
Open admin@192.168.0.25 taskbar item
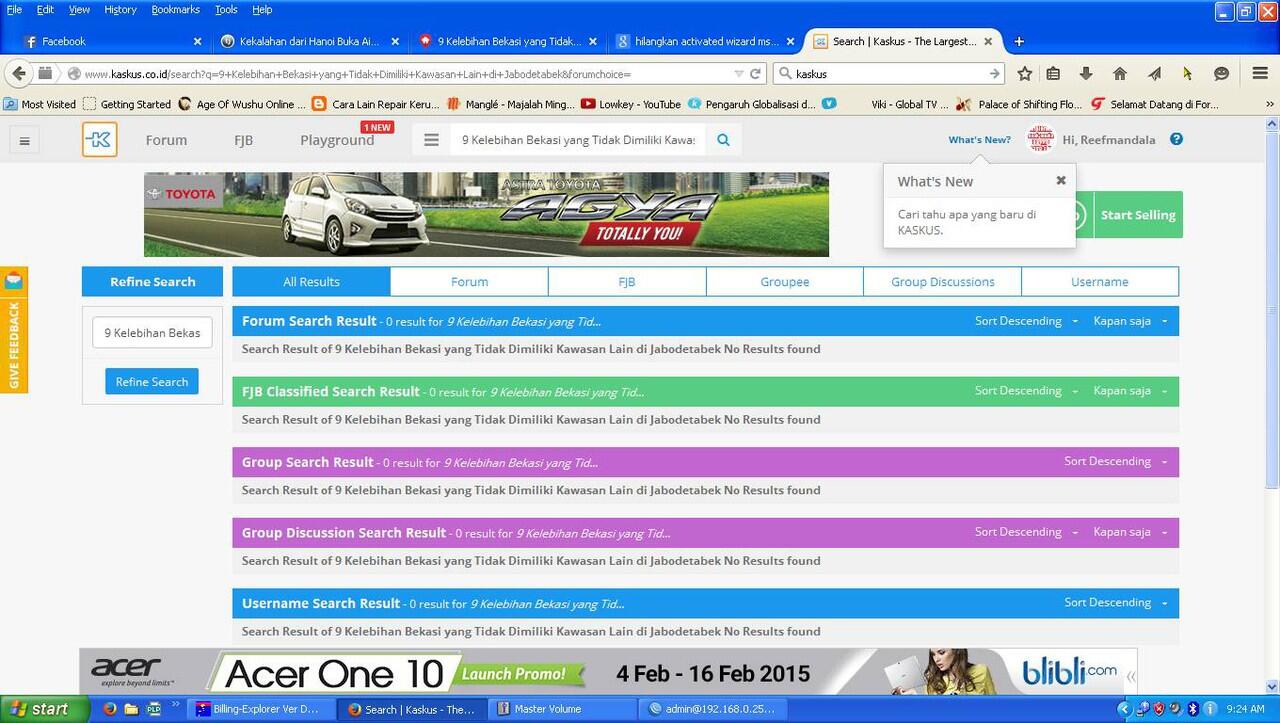click(714, 709)
